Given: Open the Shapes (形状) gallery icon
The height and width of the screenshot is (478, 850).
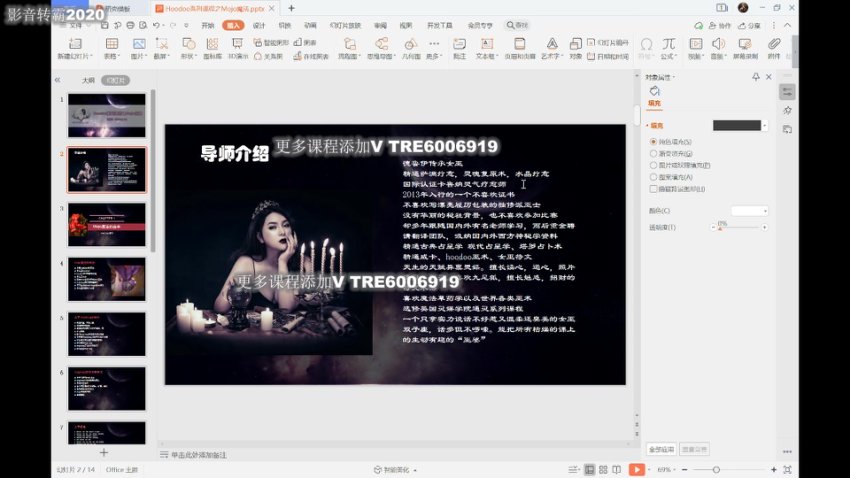Looking at the screenshot, I should point(188,44).
